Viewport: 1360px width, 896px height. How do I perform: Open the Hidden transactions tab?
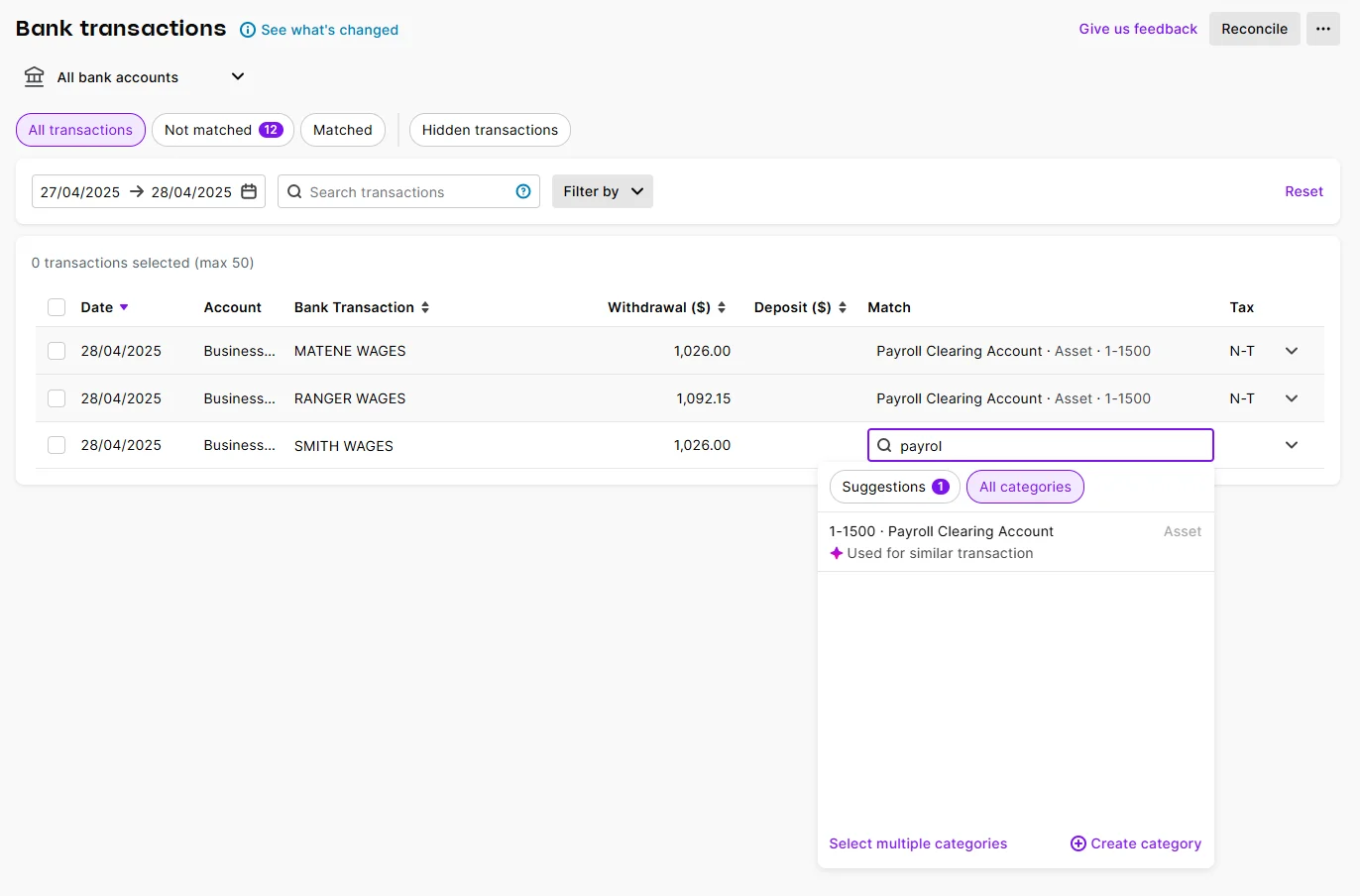[x=489, y=130]
